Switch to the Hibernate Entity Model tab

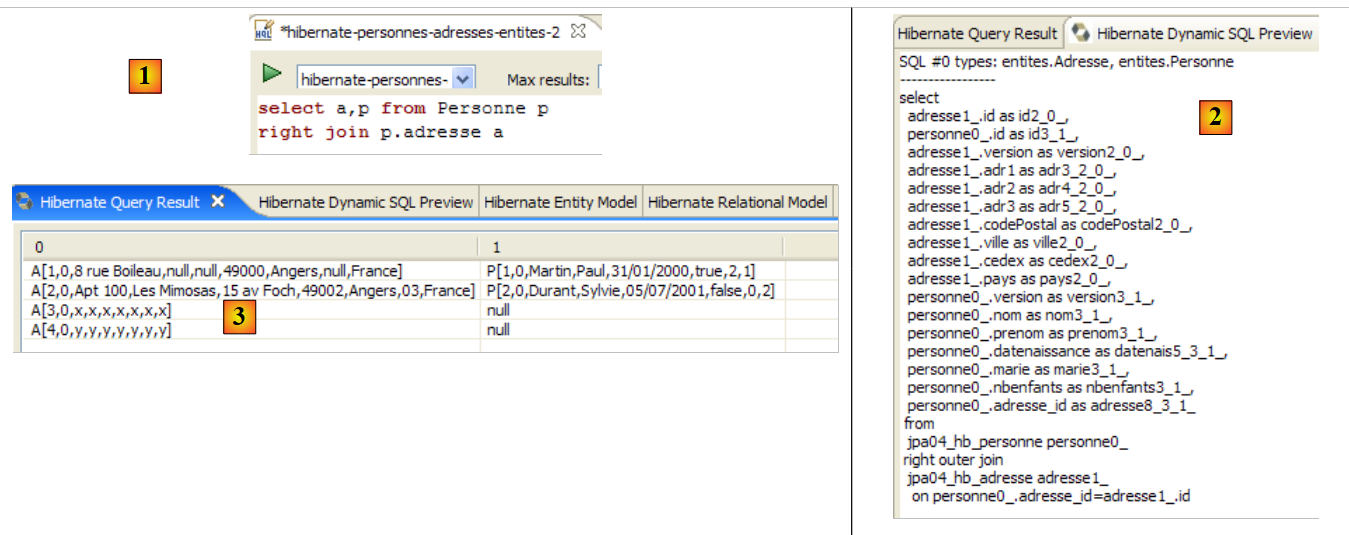pos(560,202)
